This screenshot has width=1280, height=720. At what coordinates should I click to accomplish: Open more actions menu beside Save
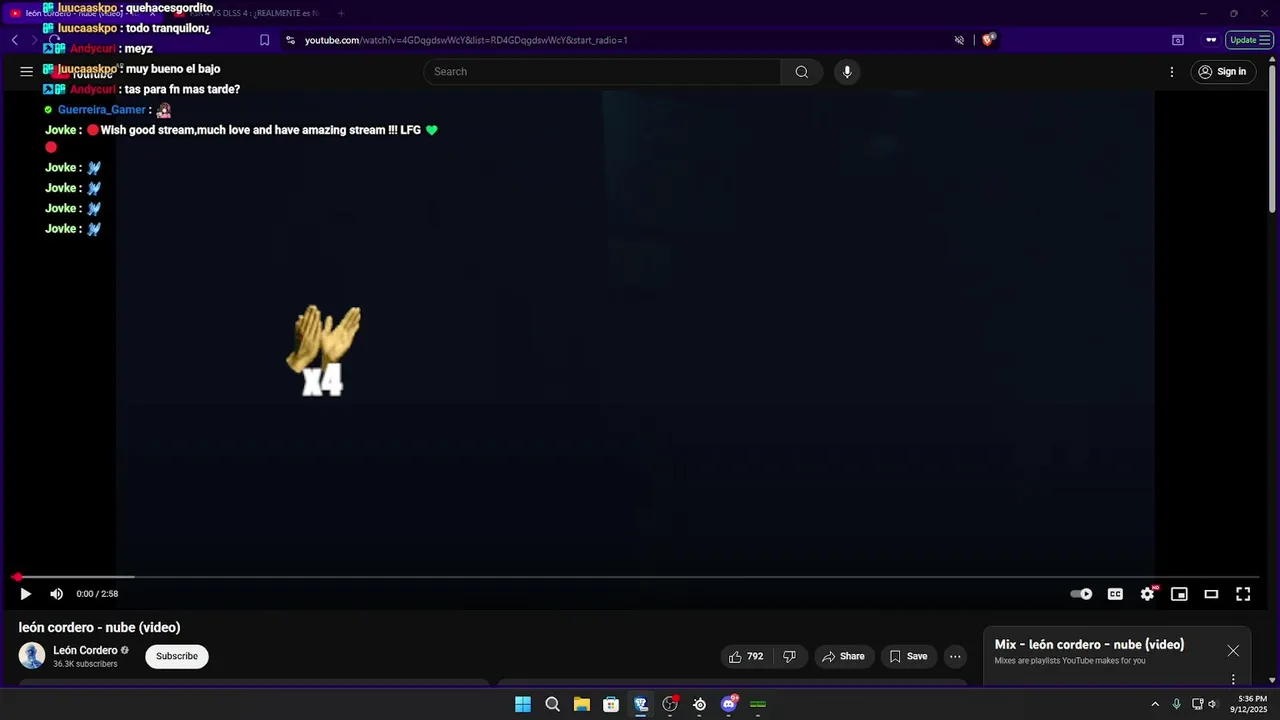pos(956,657)
